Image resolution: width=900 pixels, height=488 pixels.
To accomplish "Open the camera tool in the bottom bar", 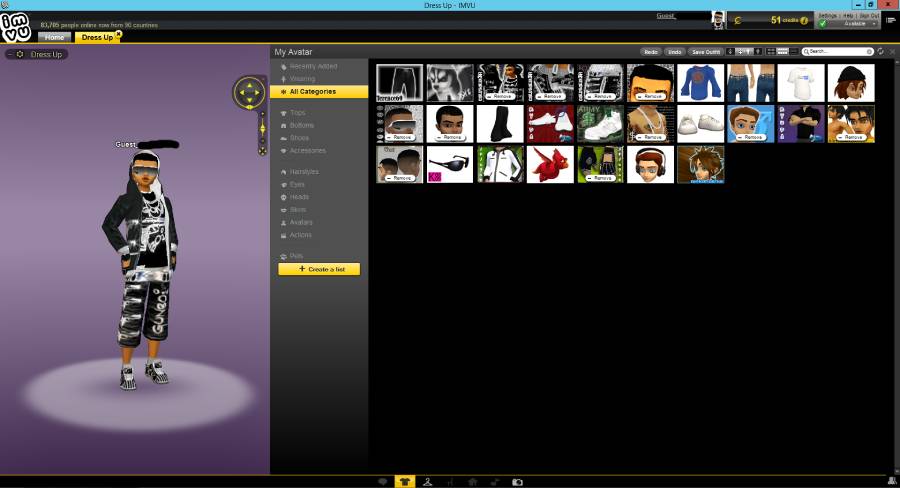I will tap(517, 482).
